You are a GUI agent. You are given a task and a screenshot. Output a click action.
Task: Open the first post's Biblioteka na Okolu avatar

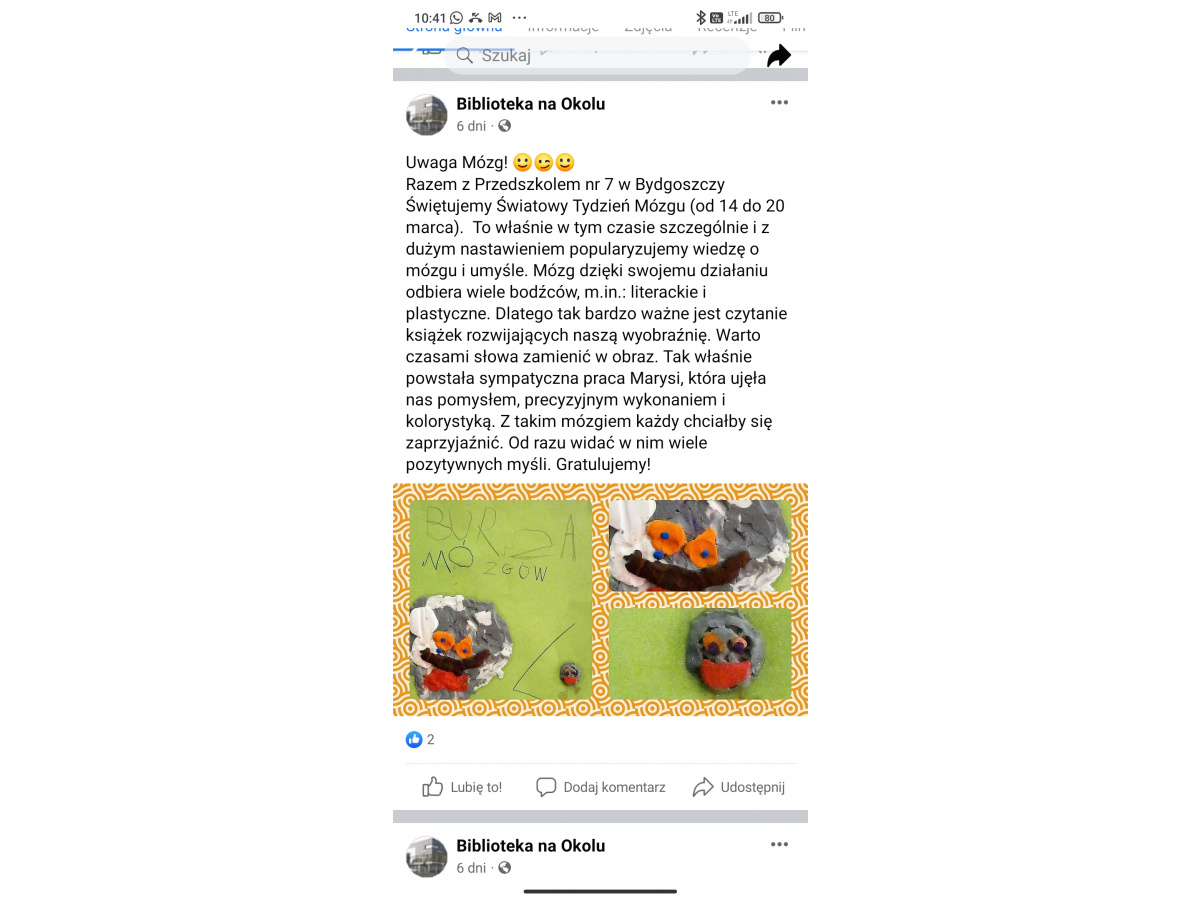coord(427,115)
